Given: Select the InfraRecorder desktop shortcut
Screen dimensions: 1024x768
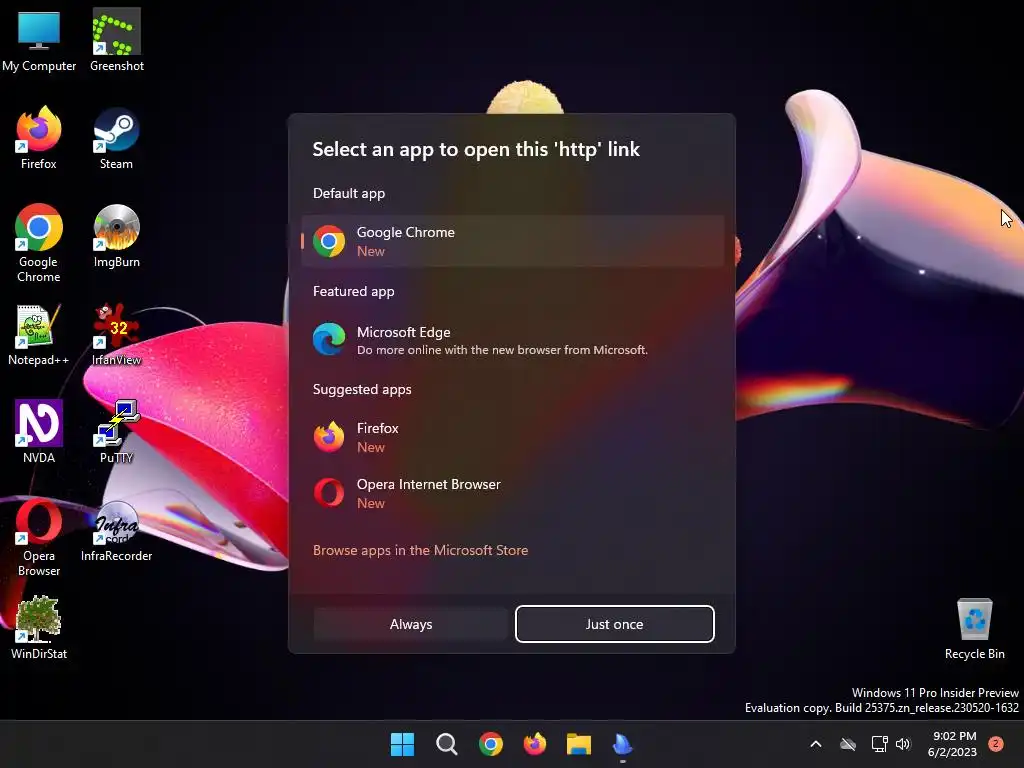Looking at the screenshot, I should [x=116, y=530].
